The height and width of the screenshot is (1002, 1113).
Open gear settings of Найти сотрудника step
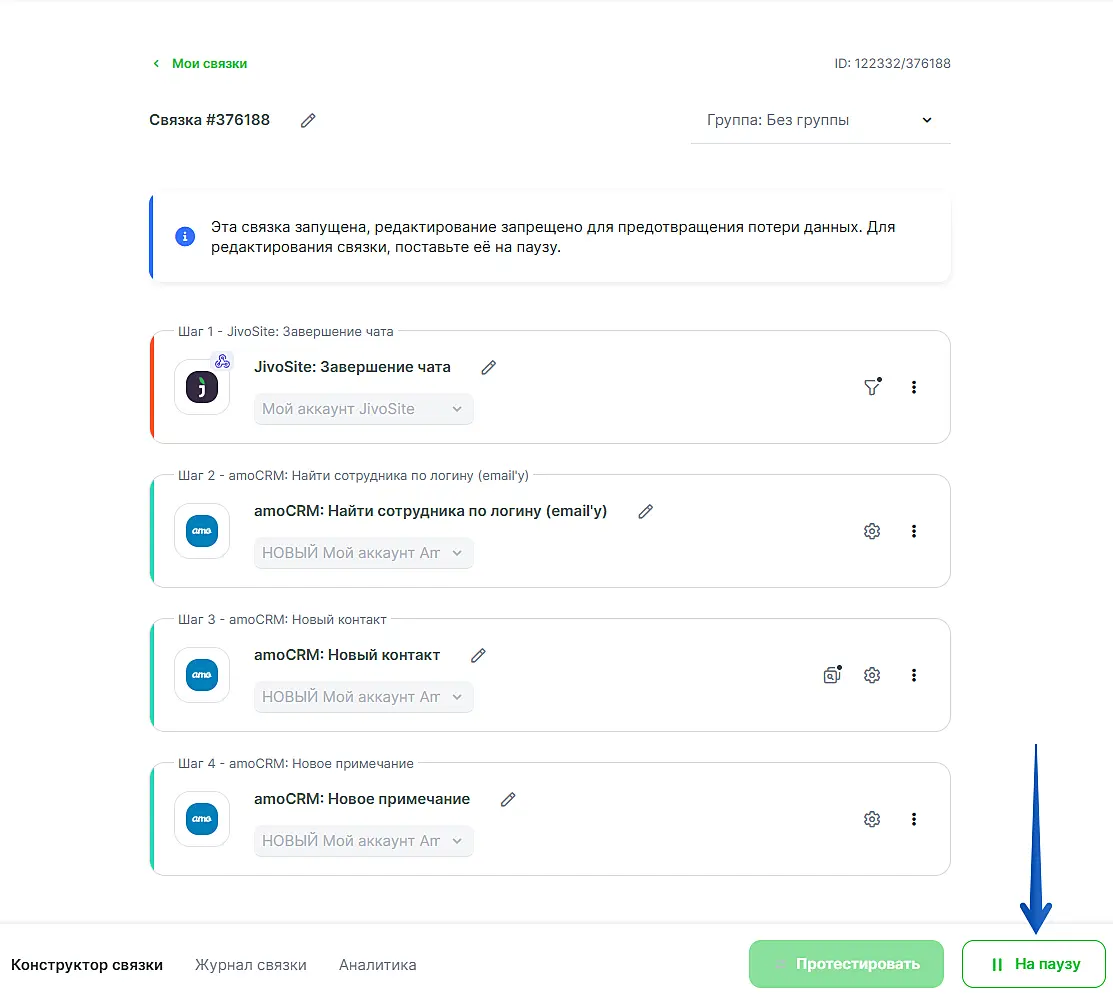872,531
